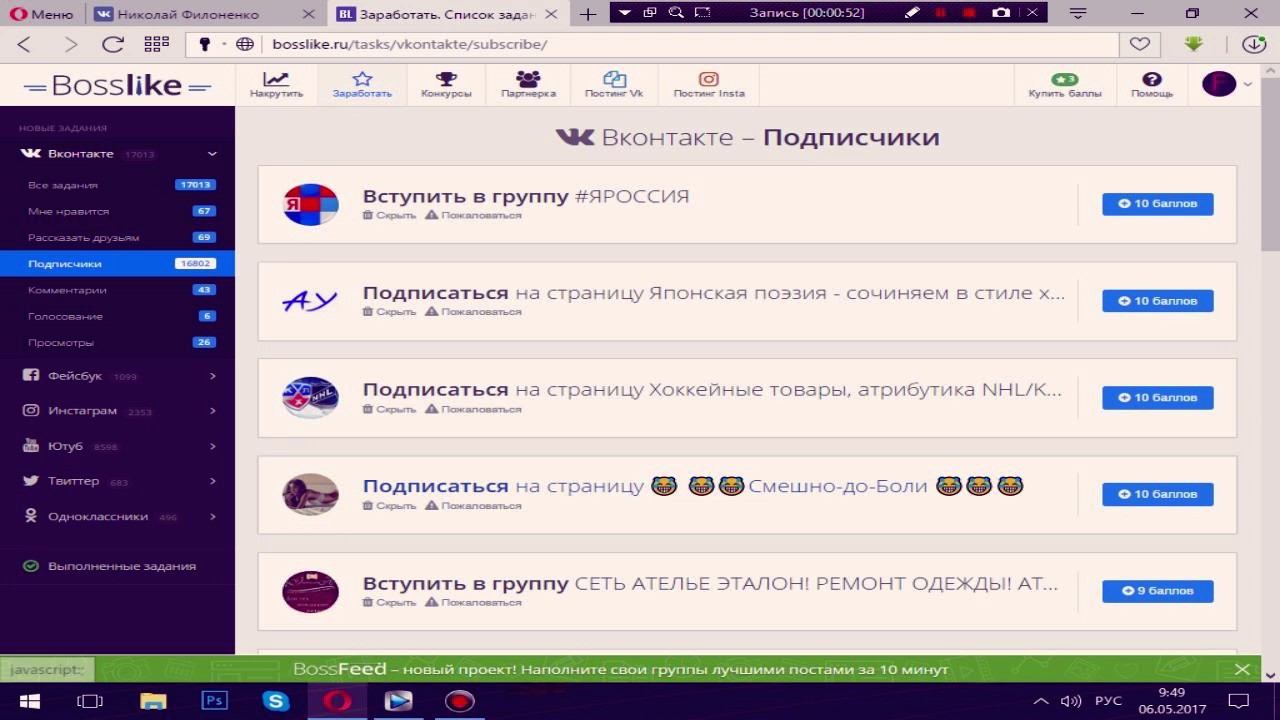The image size is (1280, 720).
Task: Click the Хоккейные товары NHL avatar
Action: click(310, 397)
